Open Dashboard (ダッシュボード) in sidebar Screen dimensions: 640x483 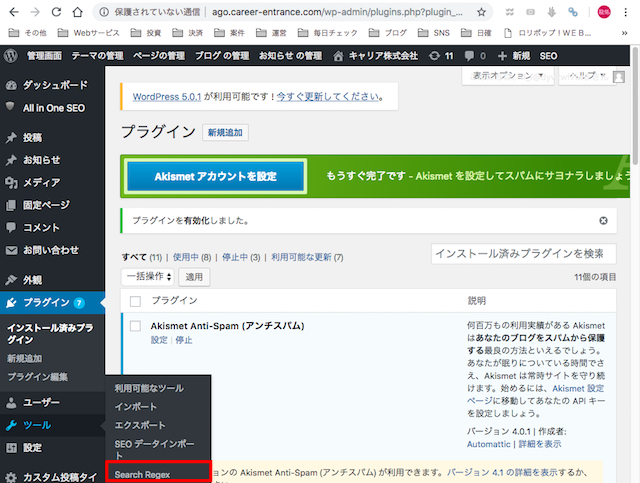(54, 86)
